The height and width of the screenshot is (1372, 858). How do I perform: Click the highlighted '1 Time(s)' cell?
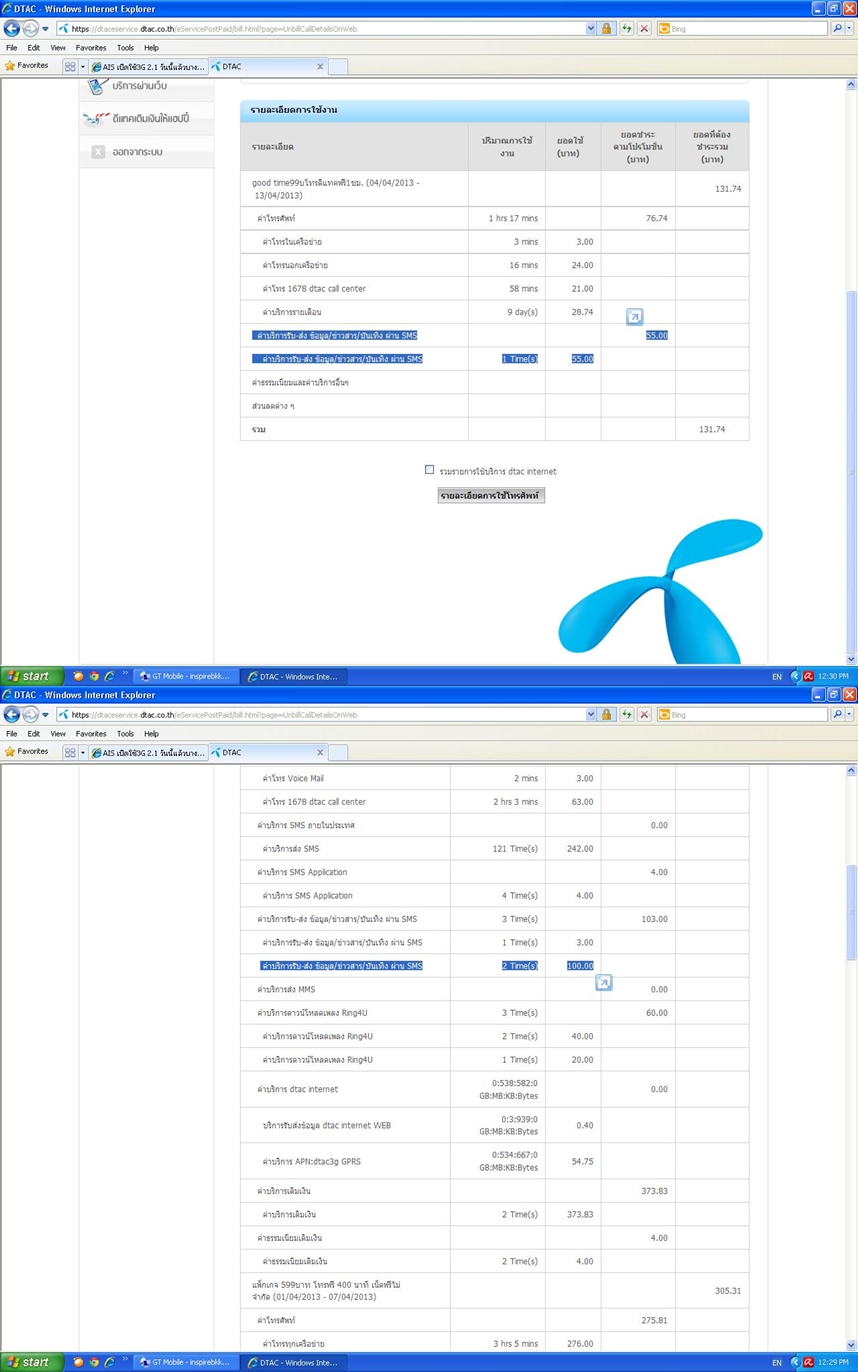tap(520, 358)
